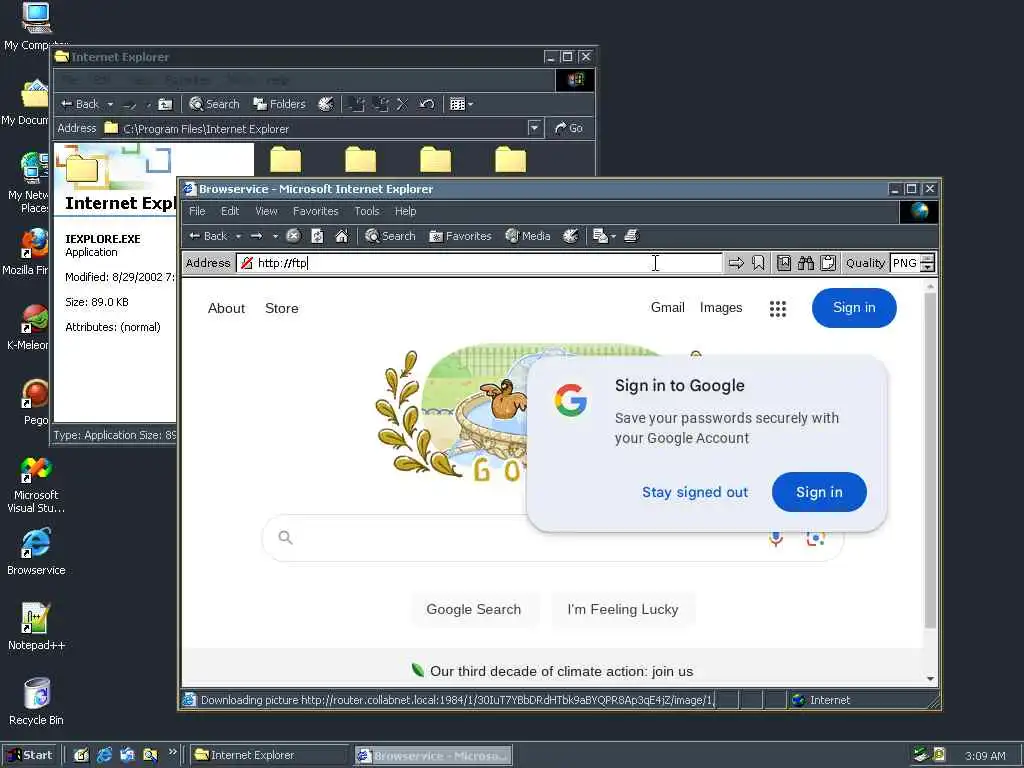The height and width of the screenshot is (768, 1024).
Task: Click bookmark icon beside address bar
Action: click(758, 263)
